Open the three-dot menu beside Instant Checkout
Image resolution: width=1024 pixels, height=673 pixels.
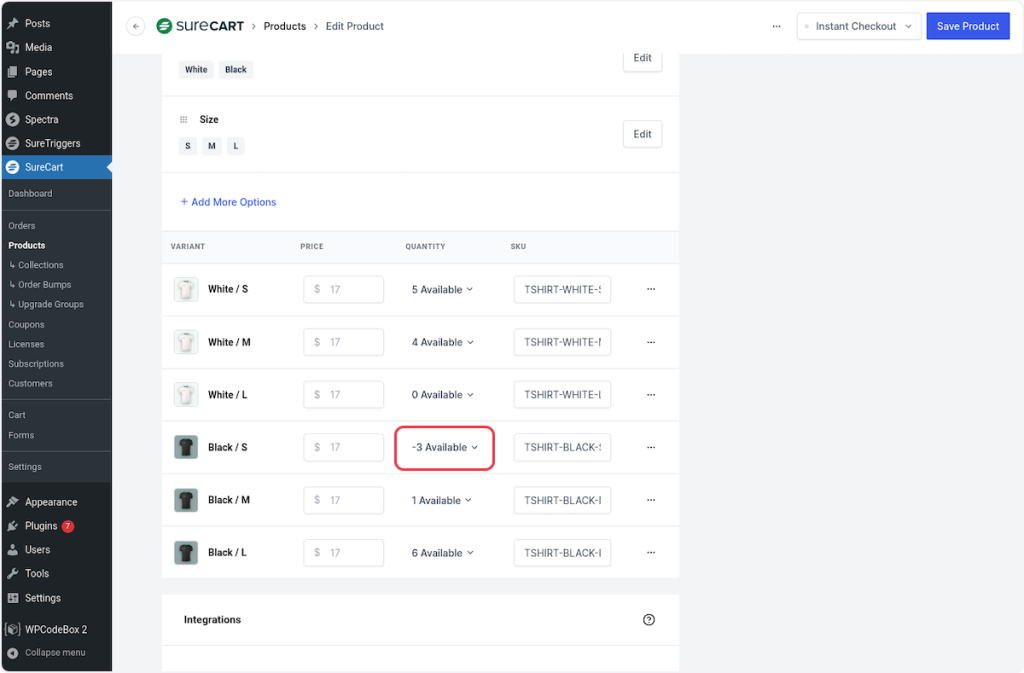click(776, 26)
